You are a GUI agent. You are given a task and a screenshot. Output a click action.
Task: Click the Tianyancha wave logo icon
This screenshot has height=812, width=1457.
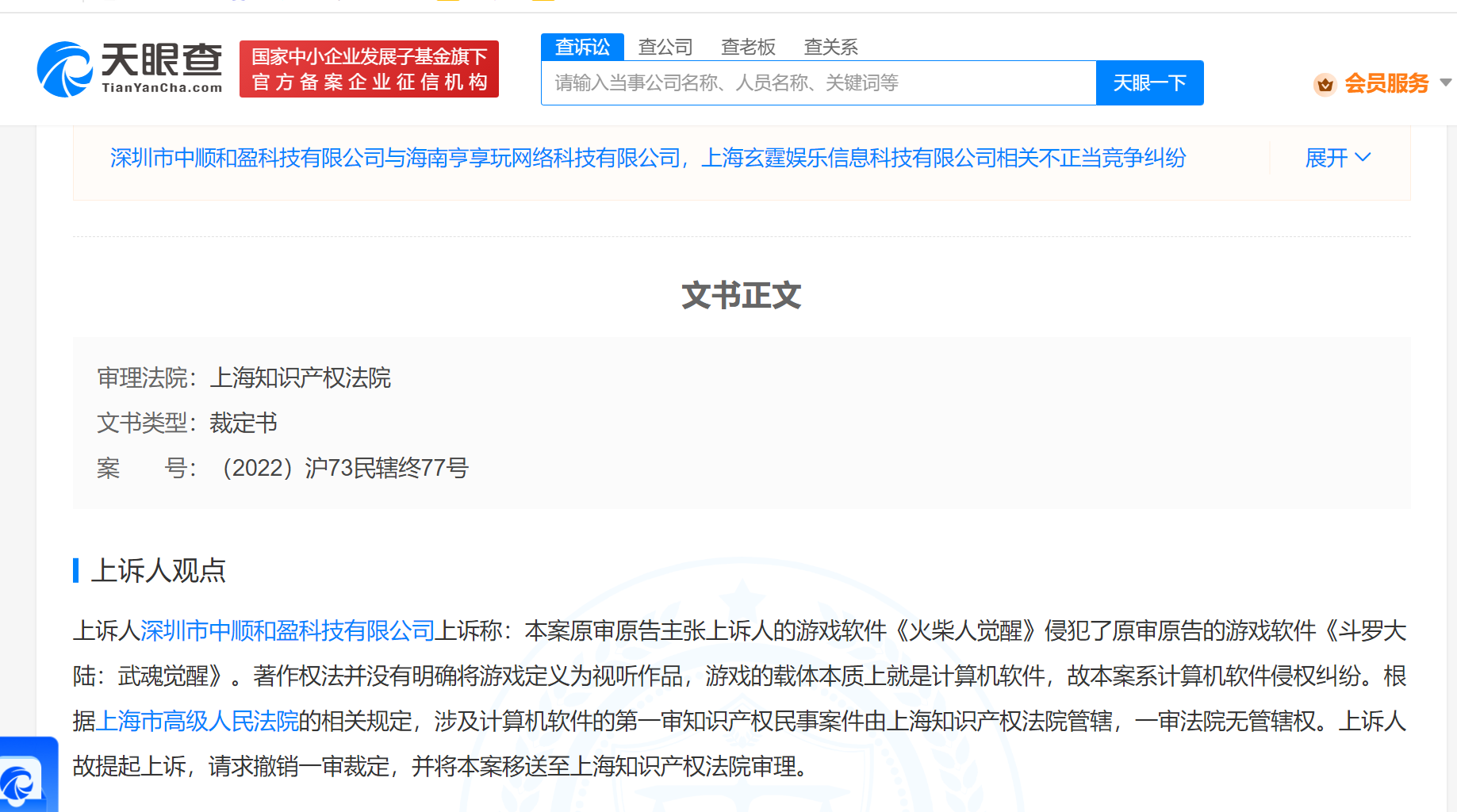(x=63, y=67)
